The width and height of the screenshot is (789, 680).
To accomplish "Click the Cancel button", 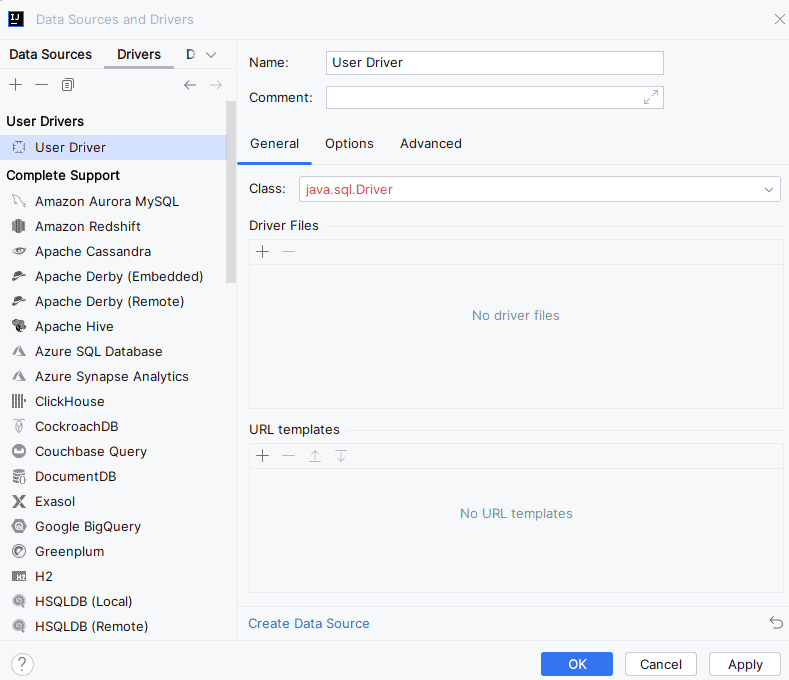I will (x=661, y=664).
